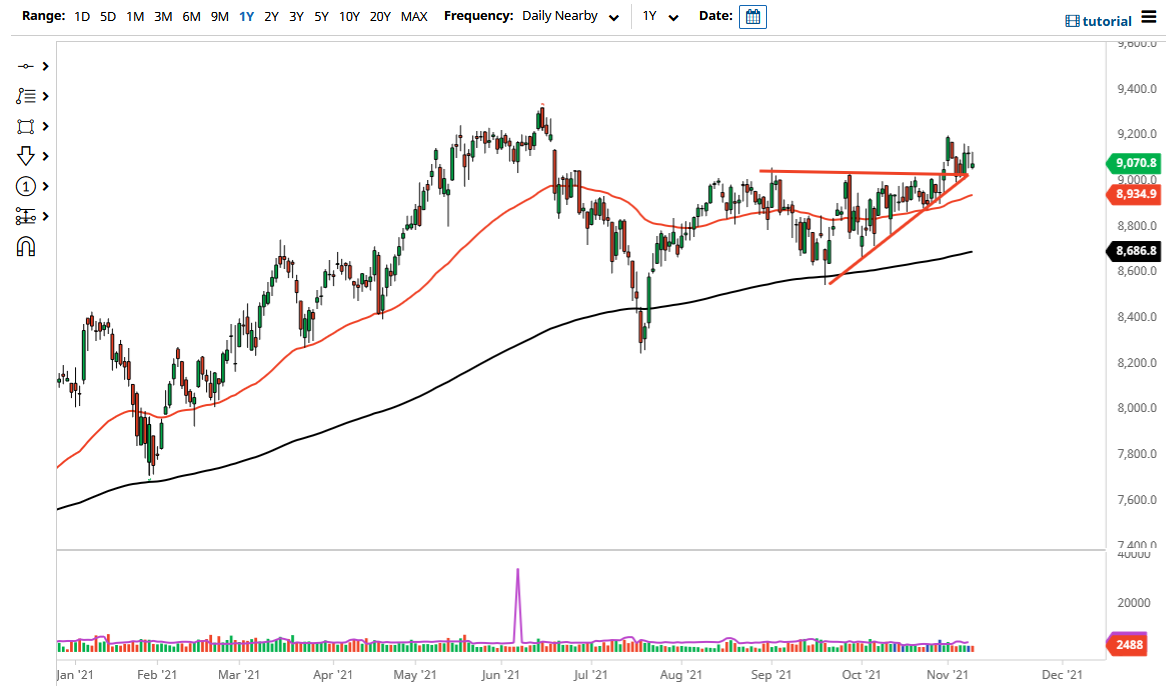The width and height of the screenshot is (1175, 694).
Task: Choose the numbered point annotation tool
Action: pyautogui.click(x=25, y=186)
